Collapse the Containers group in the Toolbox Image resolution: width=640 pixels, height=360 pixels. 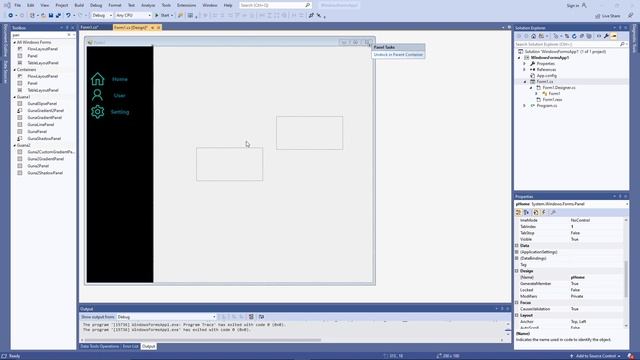15,70
